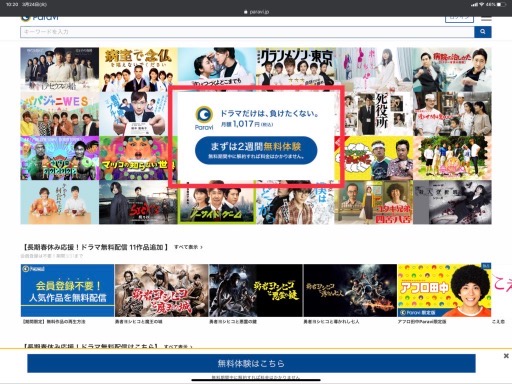The height and width of the screenshot is (384, 512).
Task: Click the blue search magnifier button
Action: pyautogui.click(x=482, y=32)
